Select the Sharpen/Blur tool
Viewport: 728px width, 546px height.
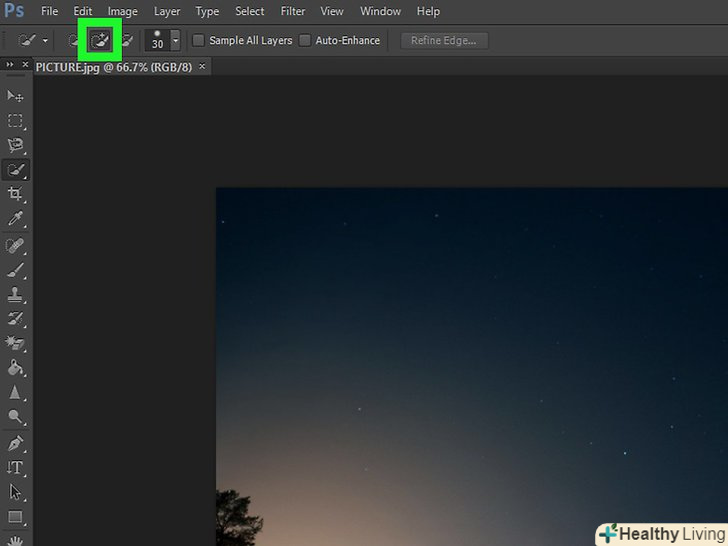click(x=15, y=392)
